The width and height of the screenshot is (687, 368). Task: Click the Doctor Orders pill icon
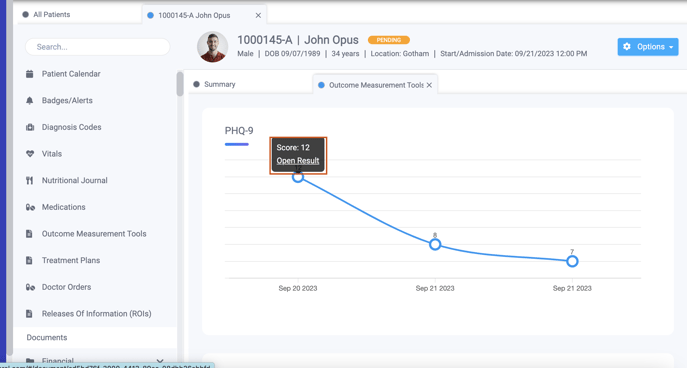click(x=30, y=287)
